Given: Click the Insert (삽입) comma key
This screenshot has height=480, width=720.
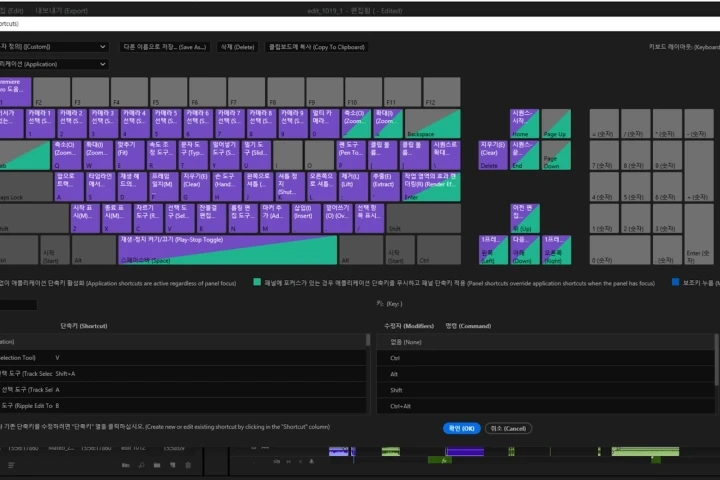Looking at the screenshot, I should coord(306,218).
